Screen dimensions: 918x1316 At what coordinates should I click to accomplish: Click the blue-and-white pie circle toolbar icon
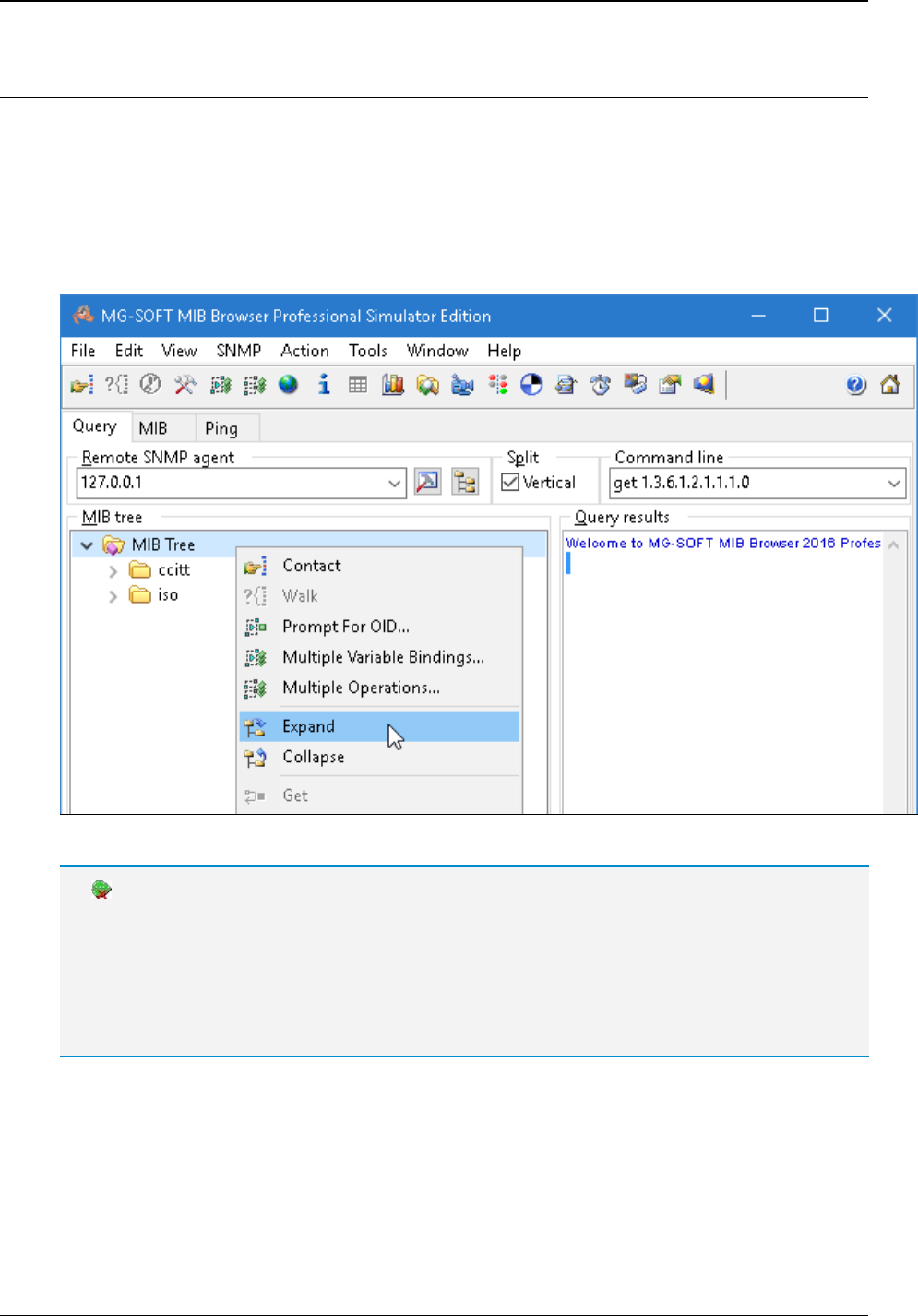pyautogui.click(x=531, y=385)
